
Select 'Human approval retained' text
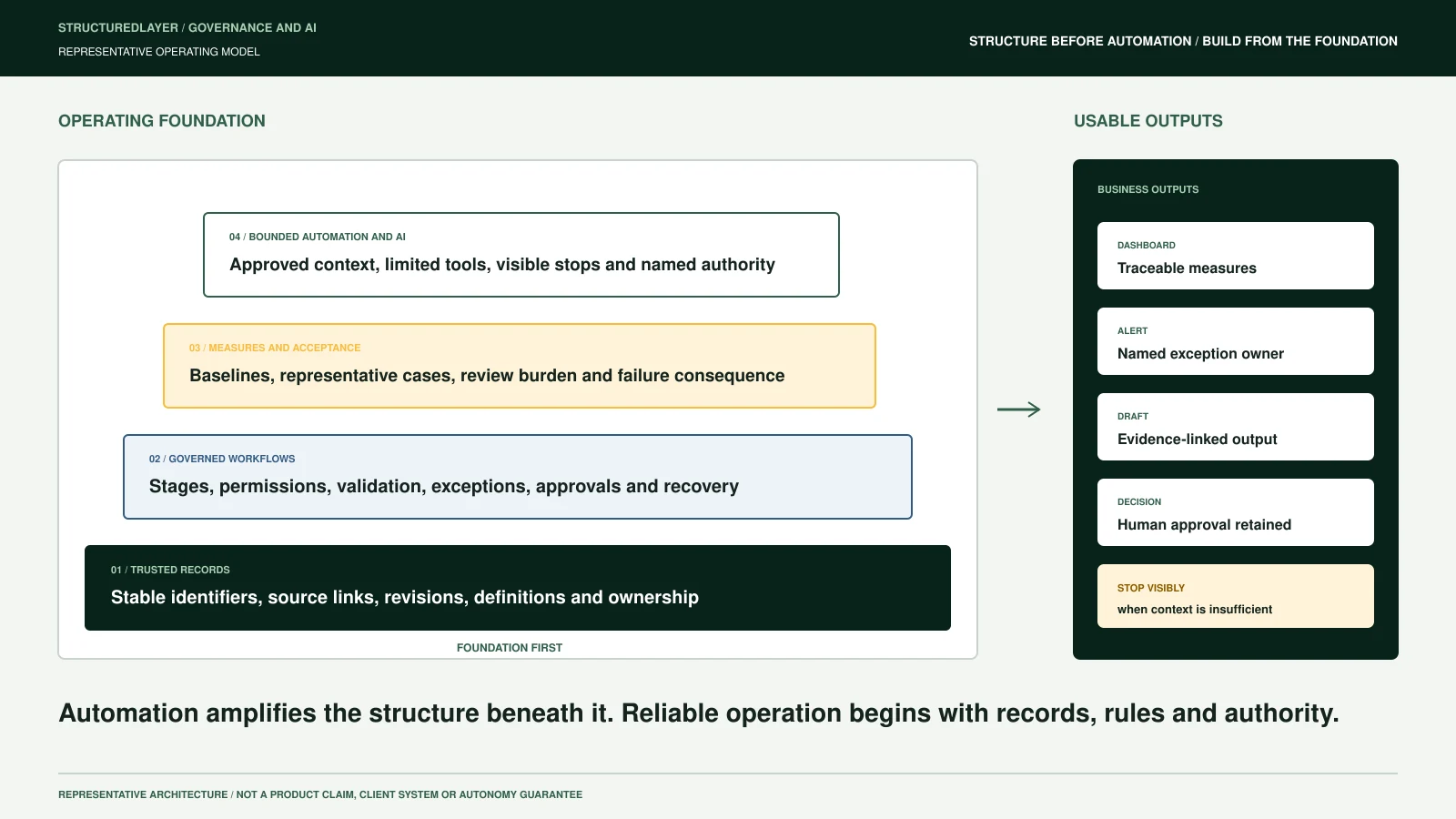point(1204,525)
